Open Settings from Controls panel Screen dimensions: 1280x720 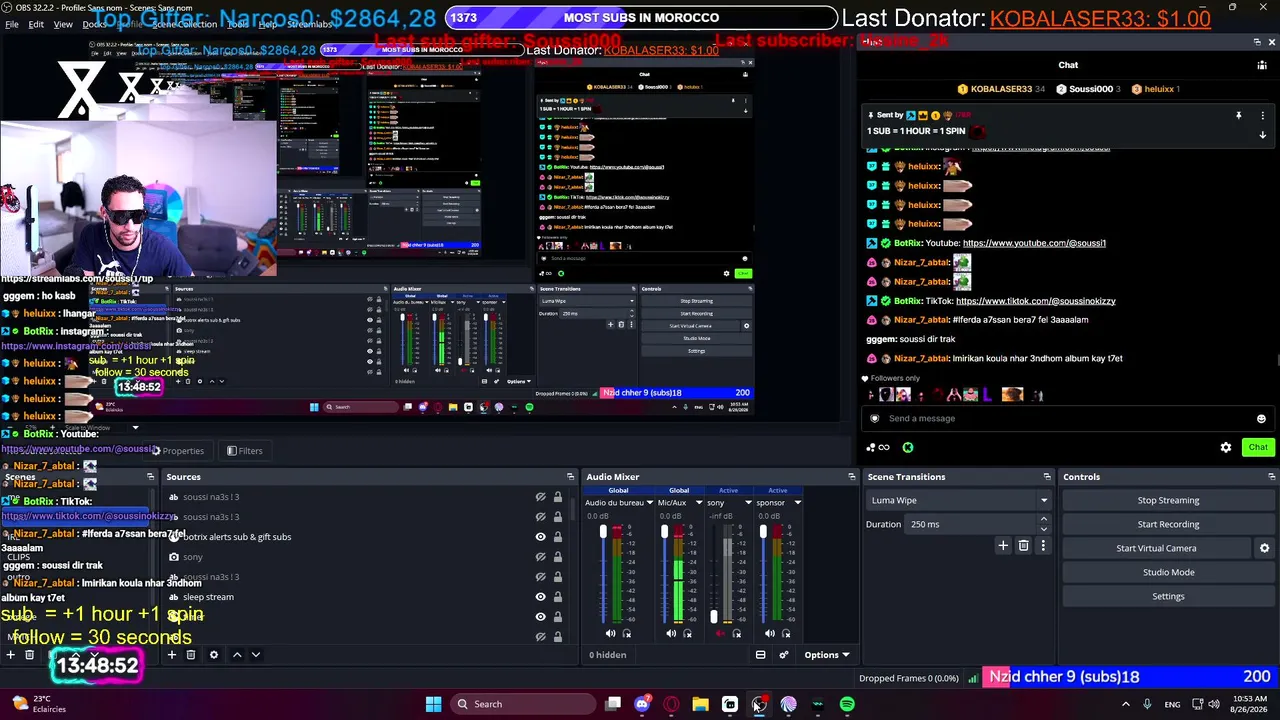point(1168,596)
